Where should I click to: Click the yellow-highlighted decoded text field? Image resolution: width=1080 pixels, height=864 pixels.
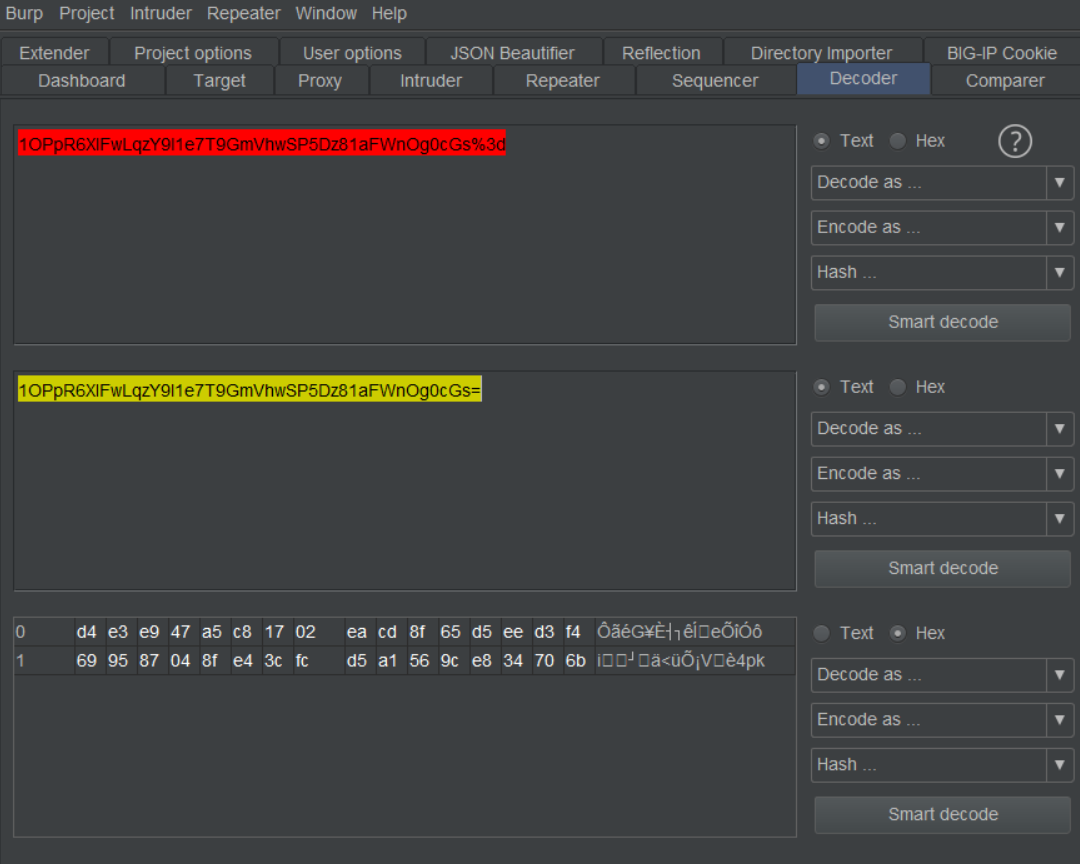(x=249, y=391)
